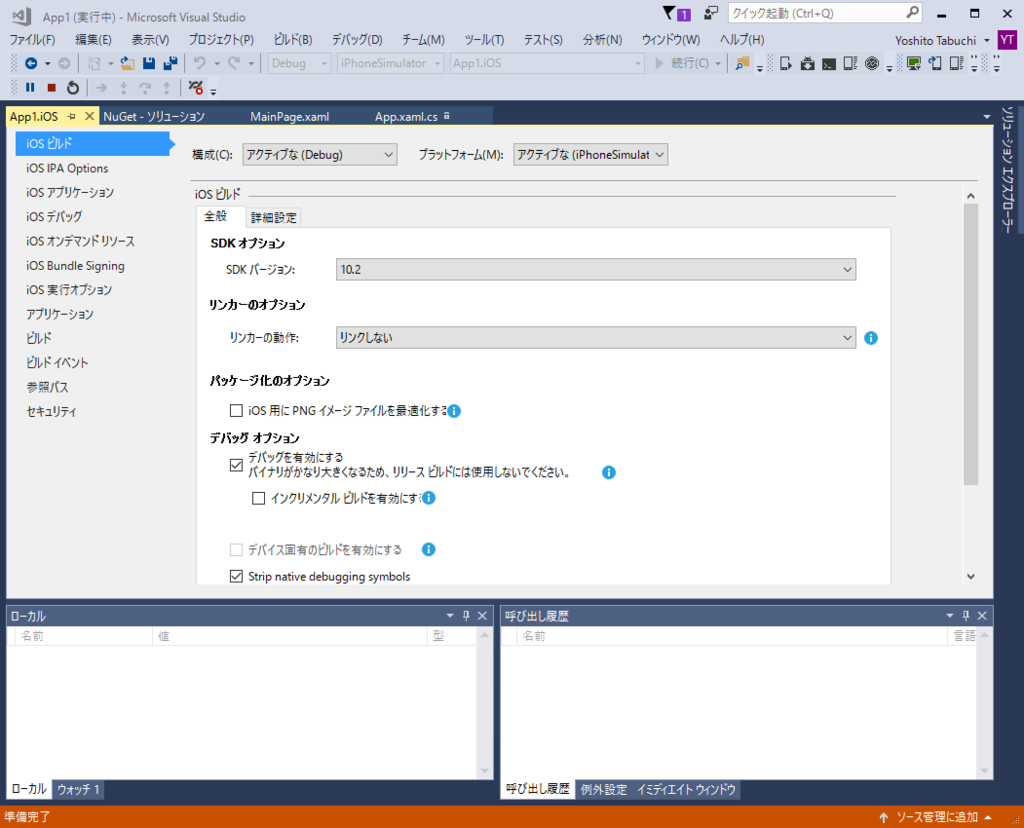1024x828 pixels.
Task: Click the Save All double-disk icon
Action: [x=170, y=63]
